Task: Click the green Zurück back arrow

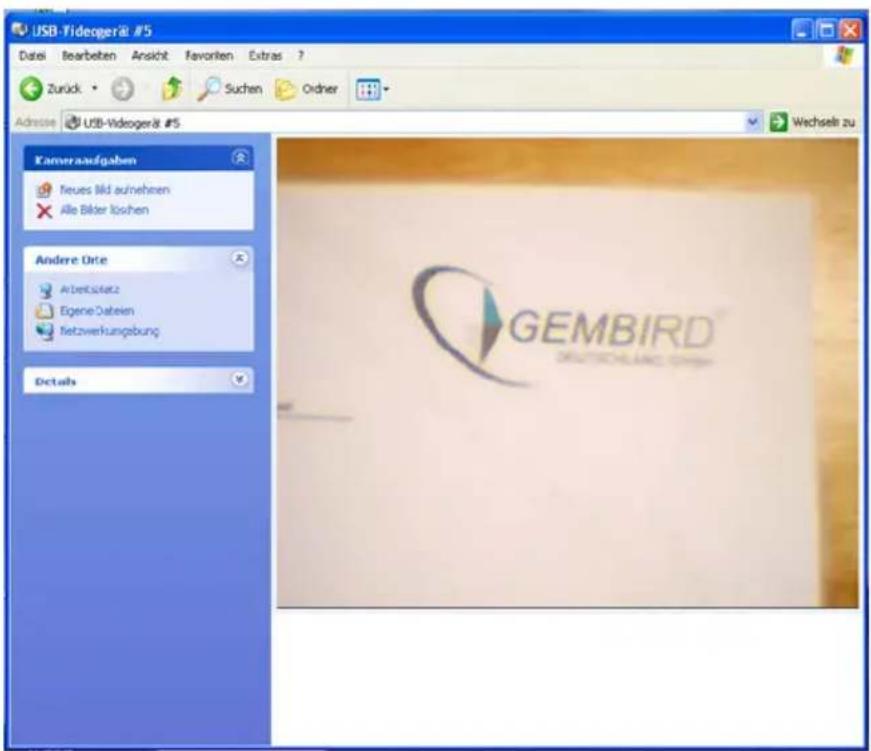Action: pos(31,89)
